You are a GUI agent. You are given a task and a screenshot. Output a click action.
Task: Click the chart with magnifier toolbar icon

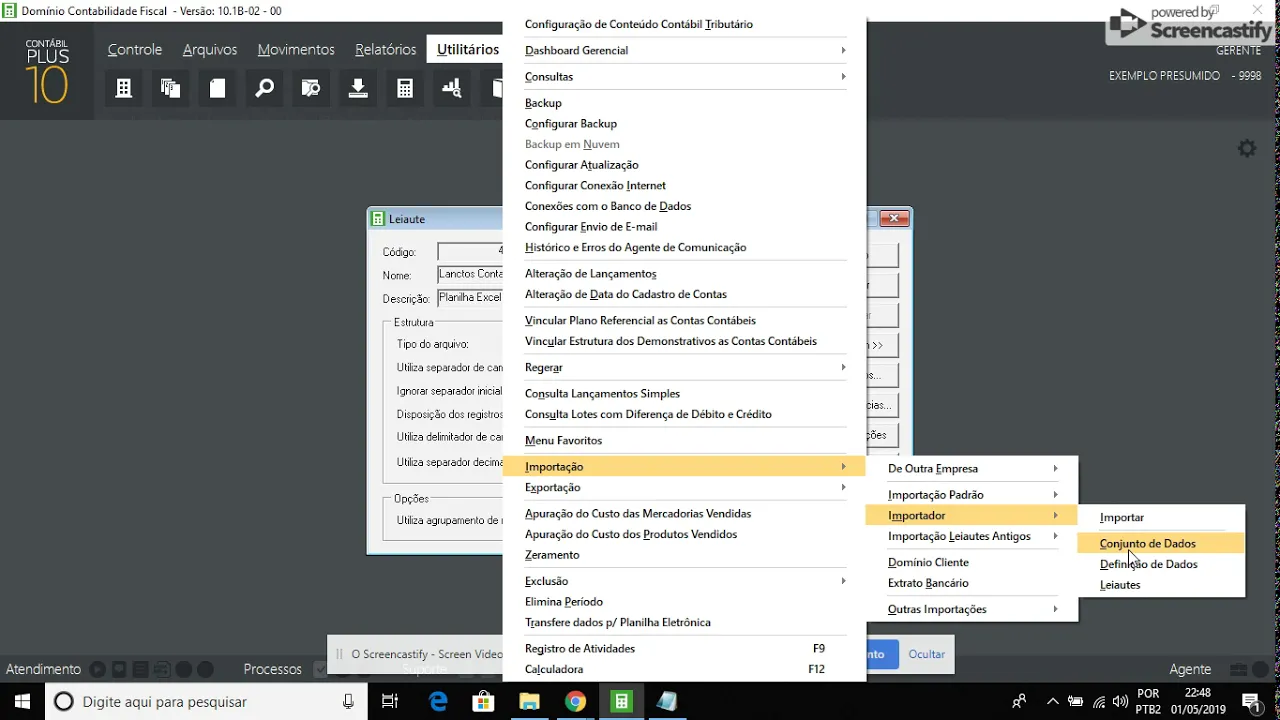(452, 89)
